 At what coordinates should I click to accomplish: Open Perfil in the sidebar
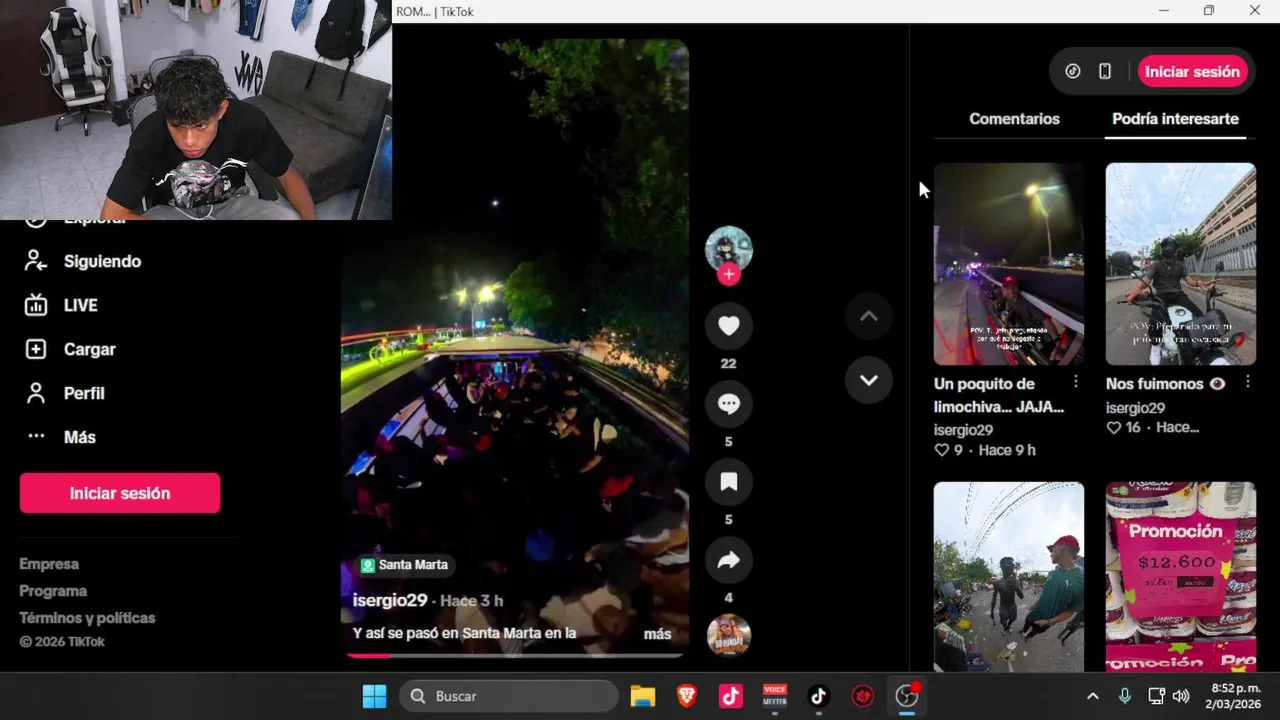[84, 393]
